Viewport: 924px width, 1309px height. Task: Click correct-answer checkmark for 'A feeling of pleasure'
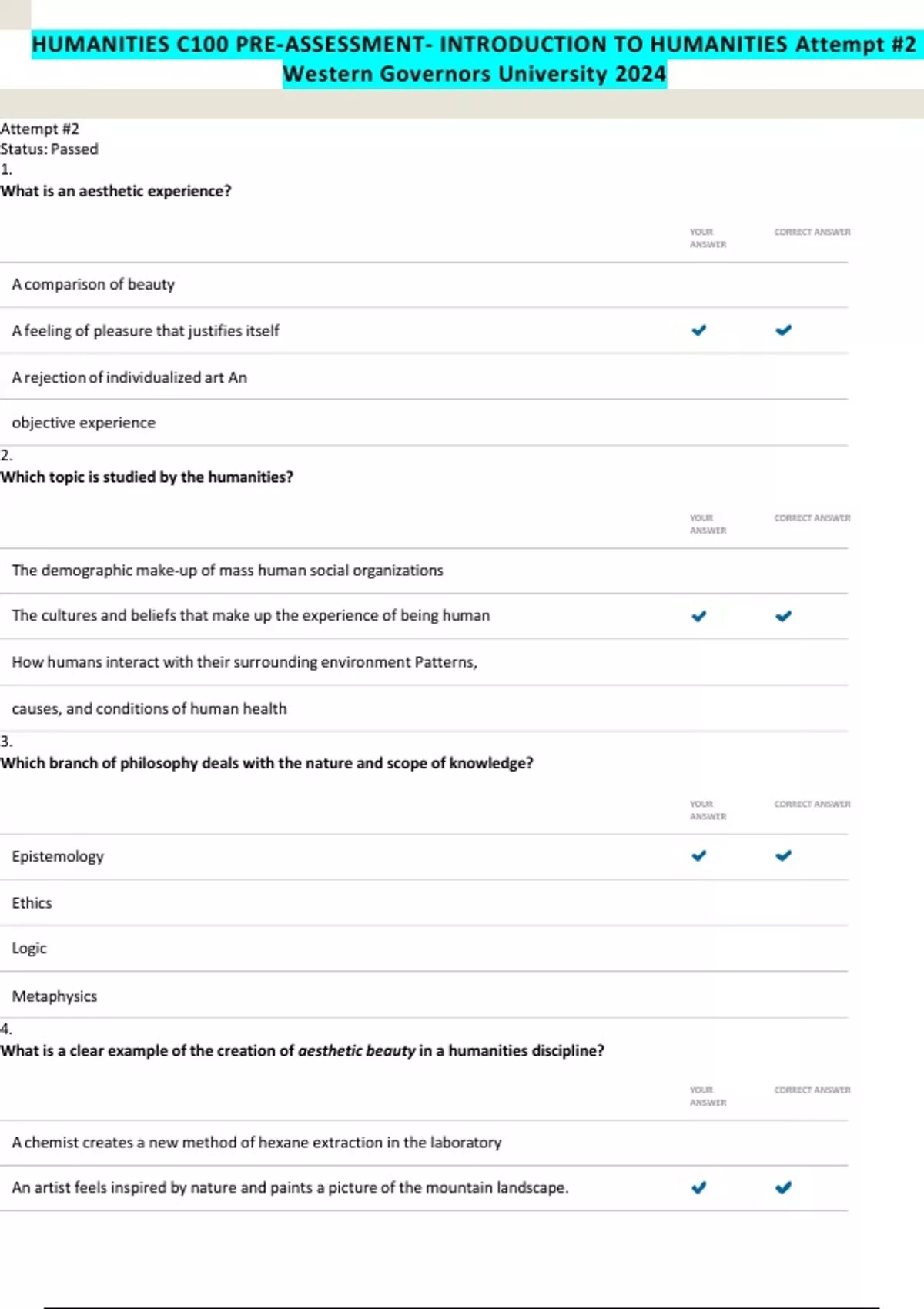click(x=783, y=330)
